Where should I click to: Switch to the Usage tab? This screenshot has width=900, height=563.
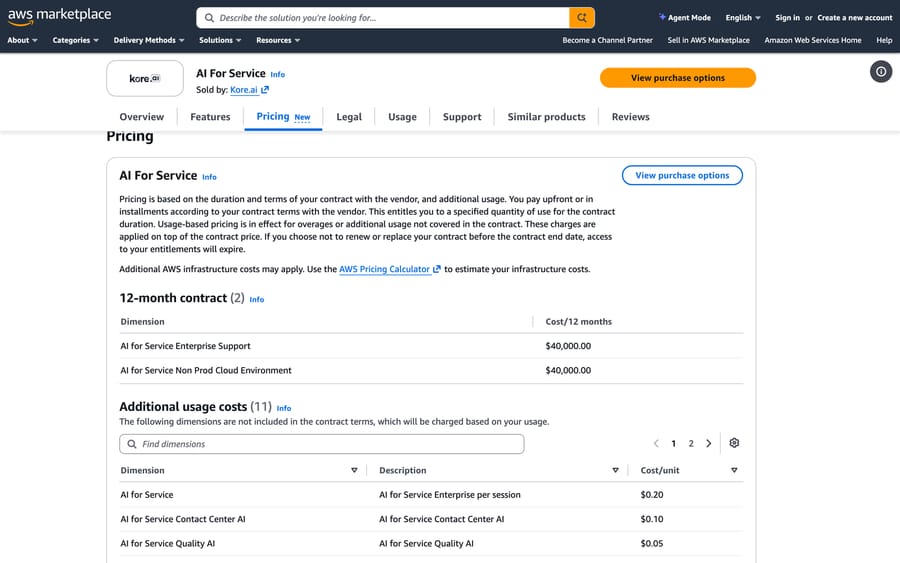coord(402,117)
